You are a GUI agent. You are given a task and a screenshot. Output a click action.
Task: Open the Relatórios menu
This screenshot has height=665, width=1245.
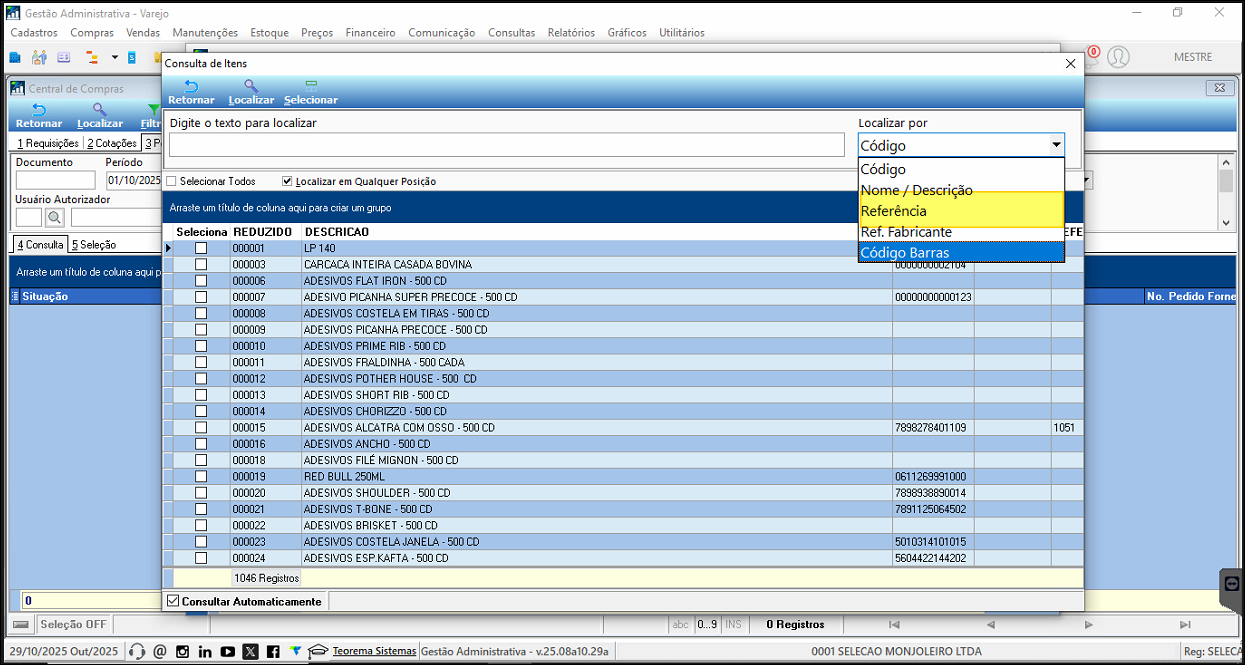570,33
